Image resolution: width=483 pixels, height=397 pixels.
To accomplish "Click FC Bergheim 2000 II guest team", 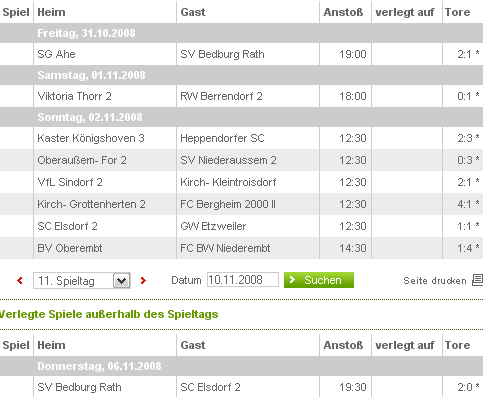I will coord(228,204).
